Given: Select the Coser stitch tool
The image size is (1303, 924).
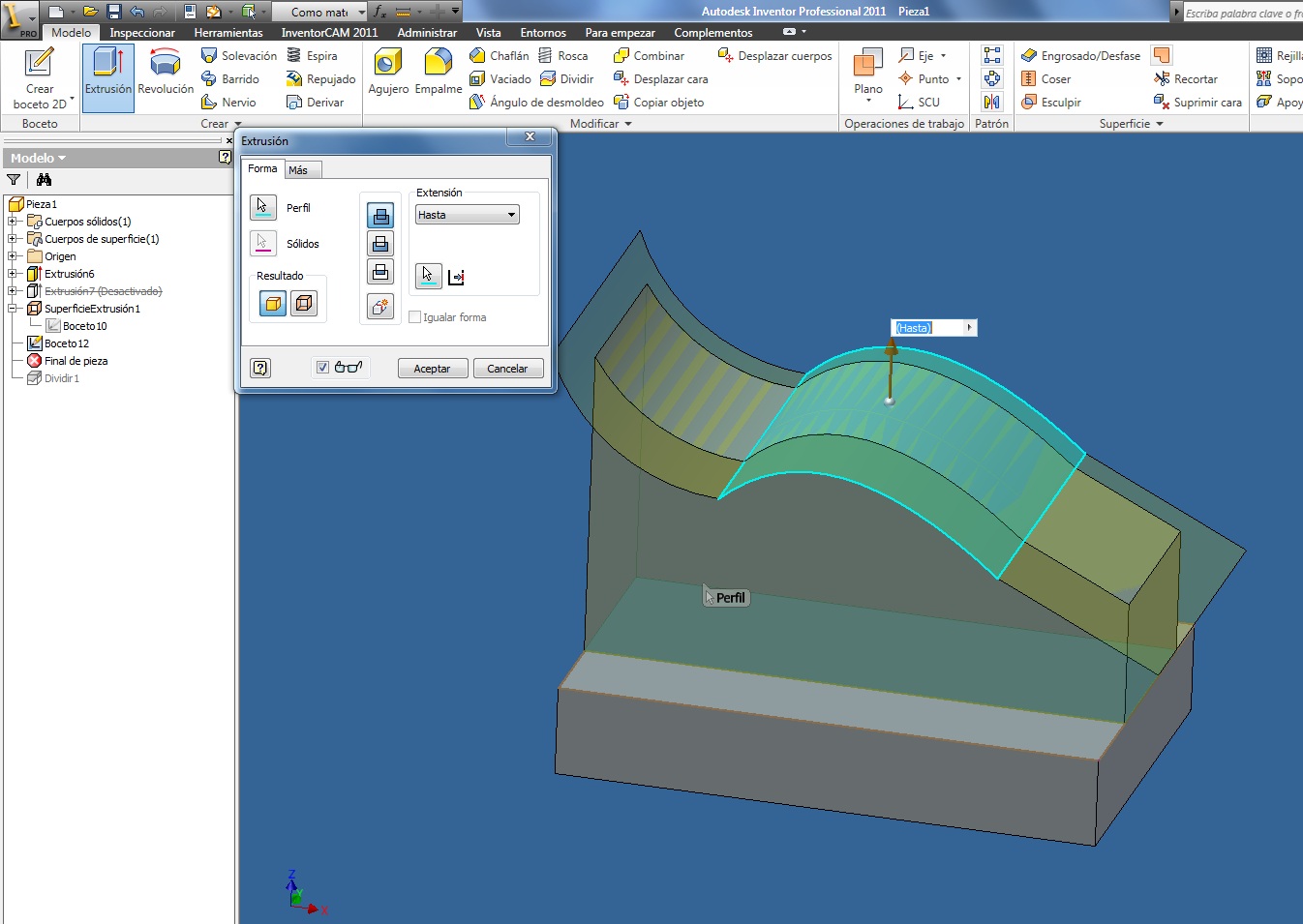Looking at the screenshot, I should coord(1045,79).
